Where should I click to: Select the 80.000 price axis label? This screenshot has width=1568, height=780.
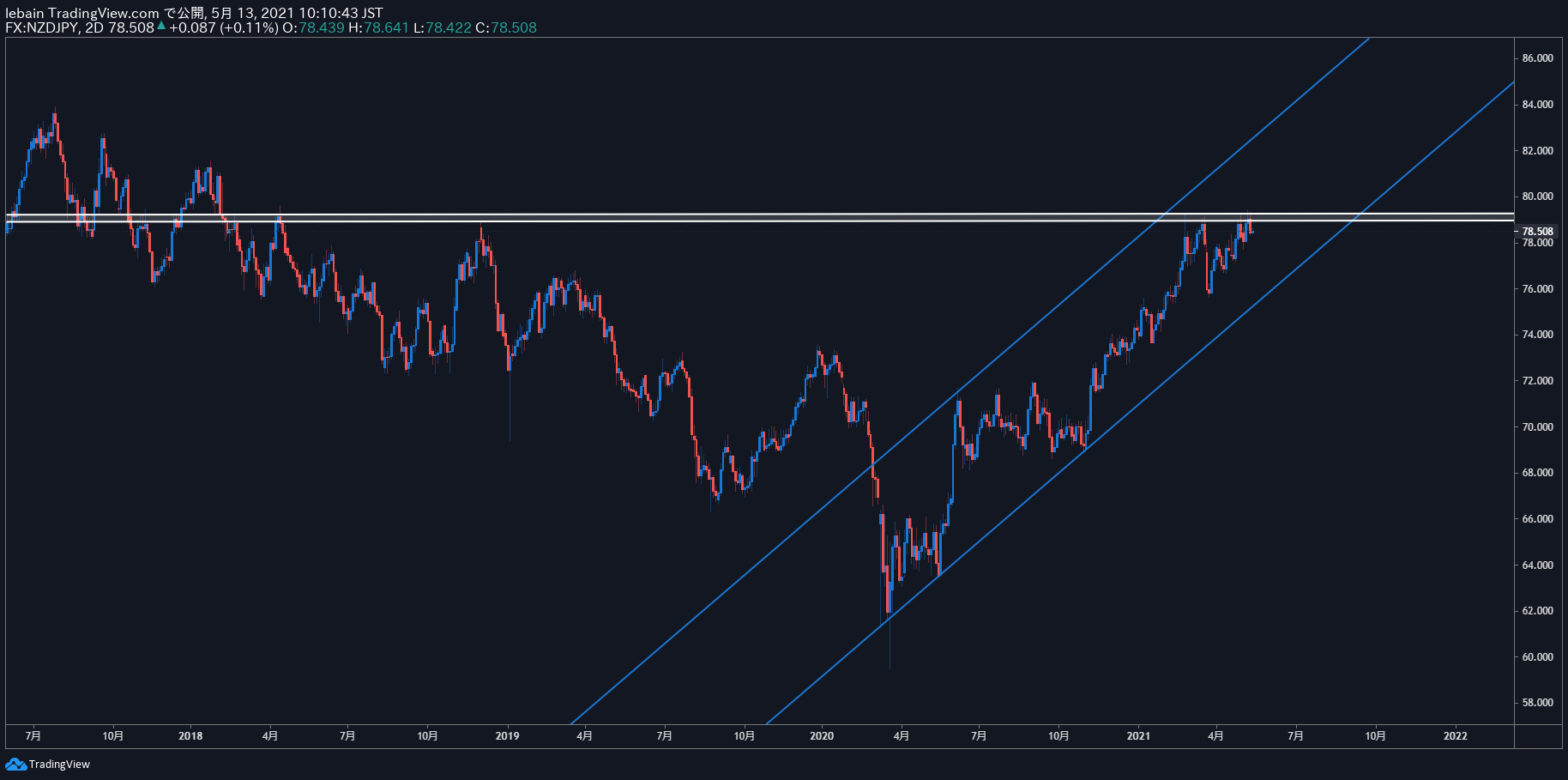coord(1537,197)
